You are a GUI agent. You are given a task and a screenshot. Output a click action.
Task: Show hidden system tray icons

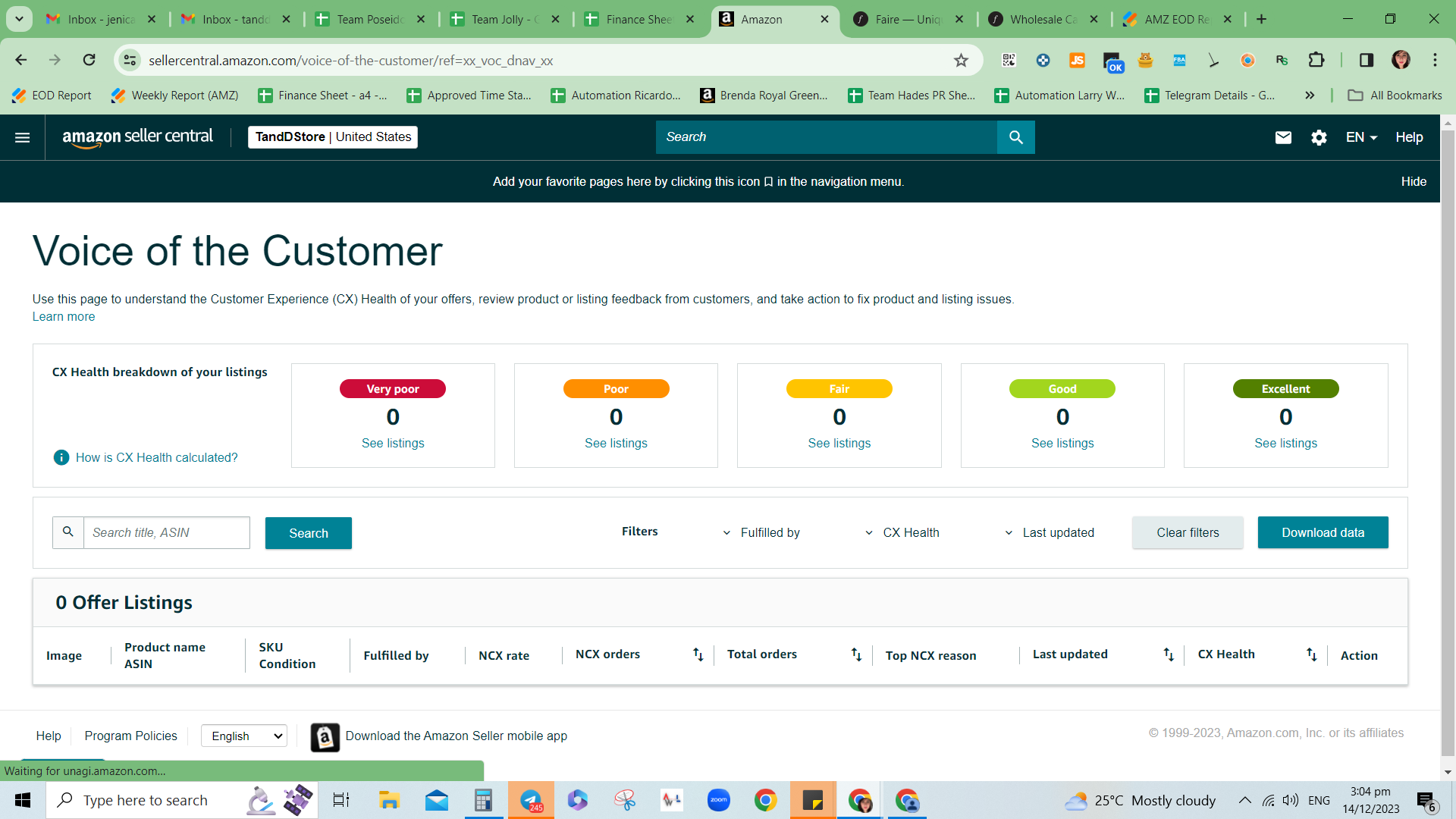coord(1244,800)
